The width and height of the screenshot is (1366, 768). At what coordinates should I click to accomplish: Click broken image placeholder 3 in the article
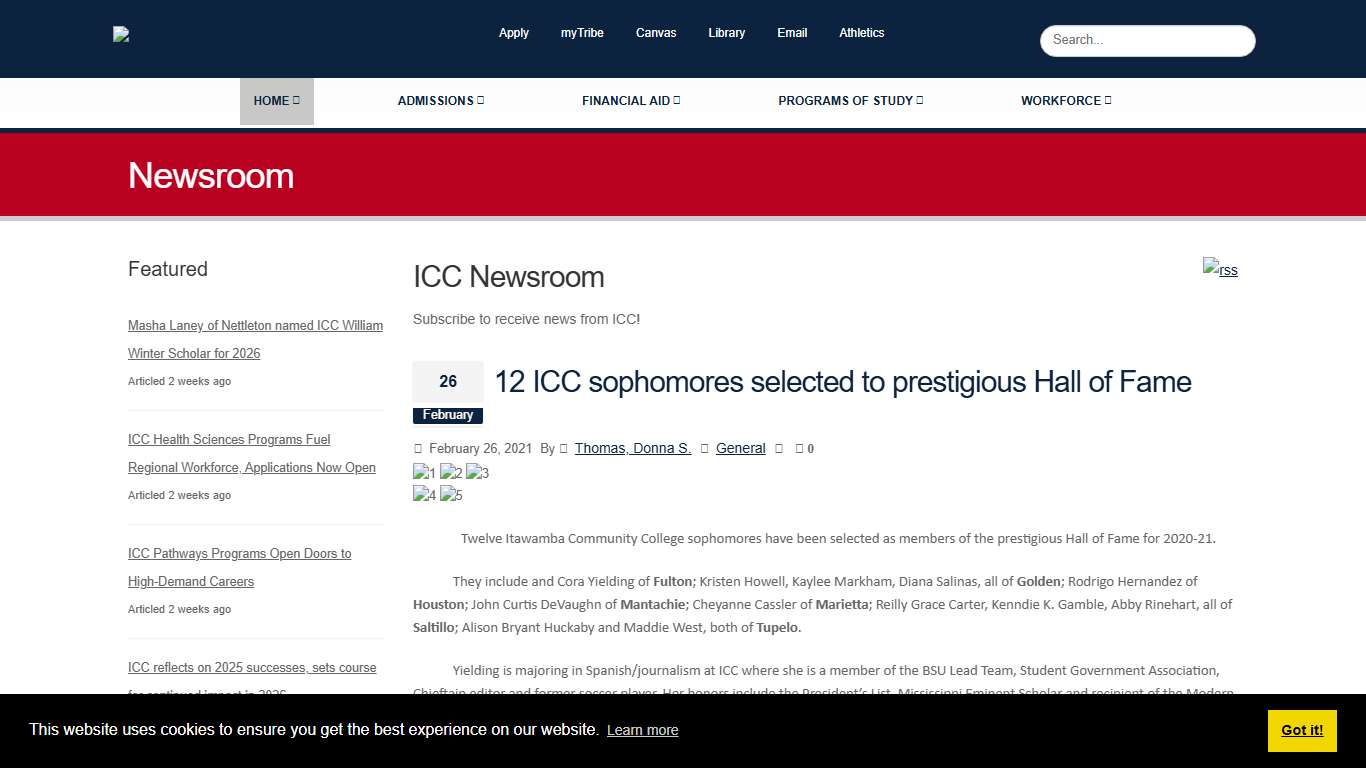click(x=477, y=471)
